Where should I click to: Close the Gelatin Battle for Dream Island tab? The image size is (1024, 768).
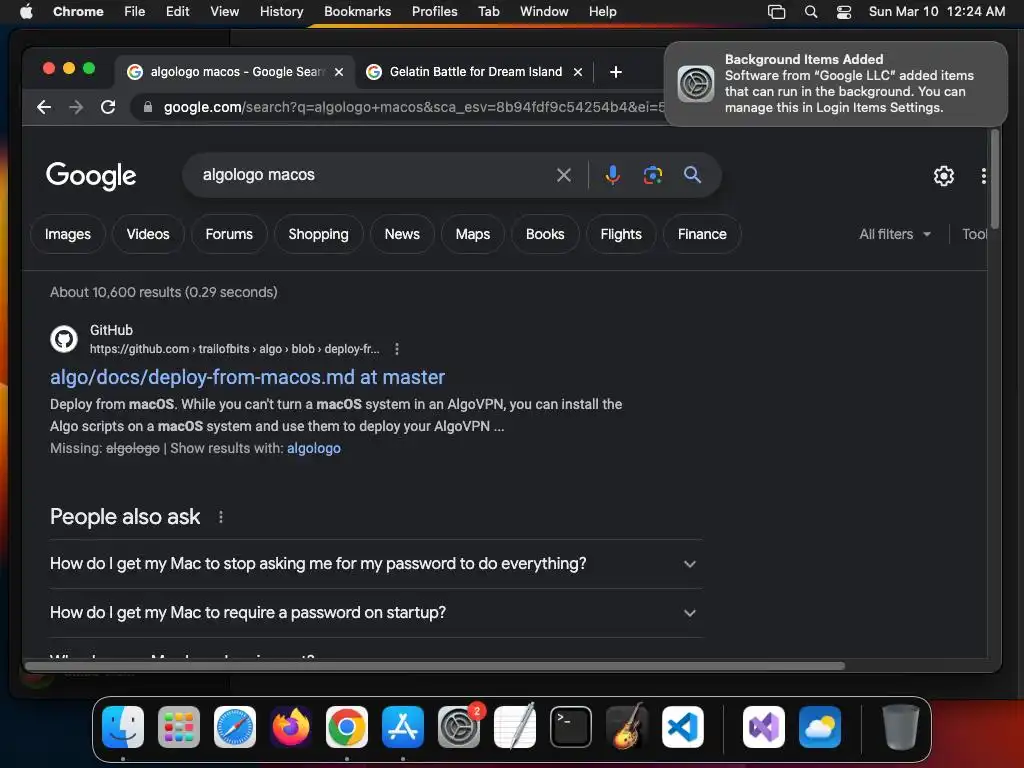[578, 72]
